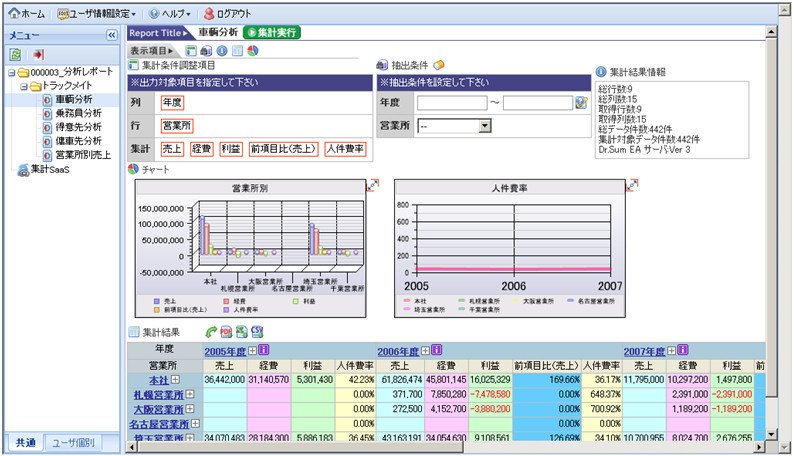Click the 抽出条件 binoculars icon beside 表示項目
The height and width of the screenshot is (456, 794).
pyautogui.click(x=206, y=51)
